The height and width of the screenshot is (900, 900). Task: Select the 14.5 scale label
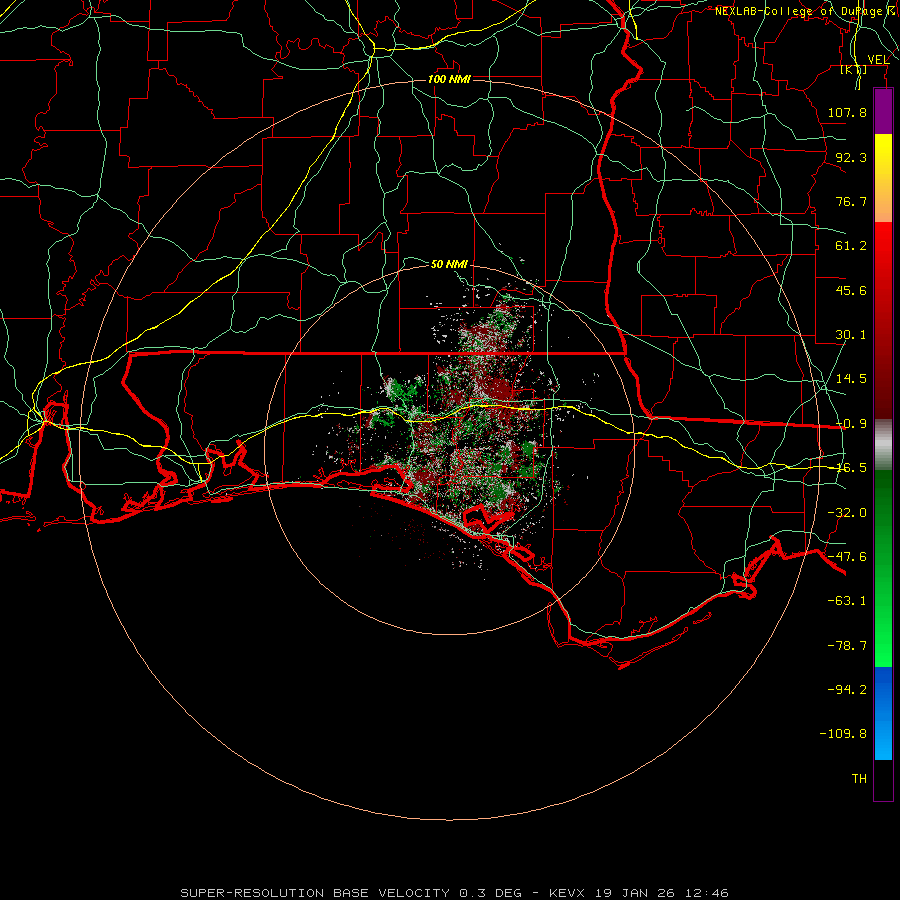pyautogui.click(x=851, y=379)
